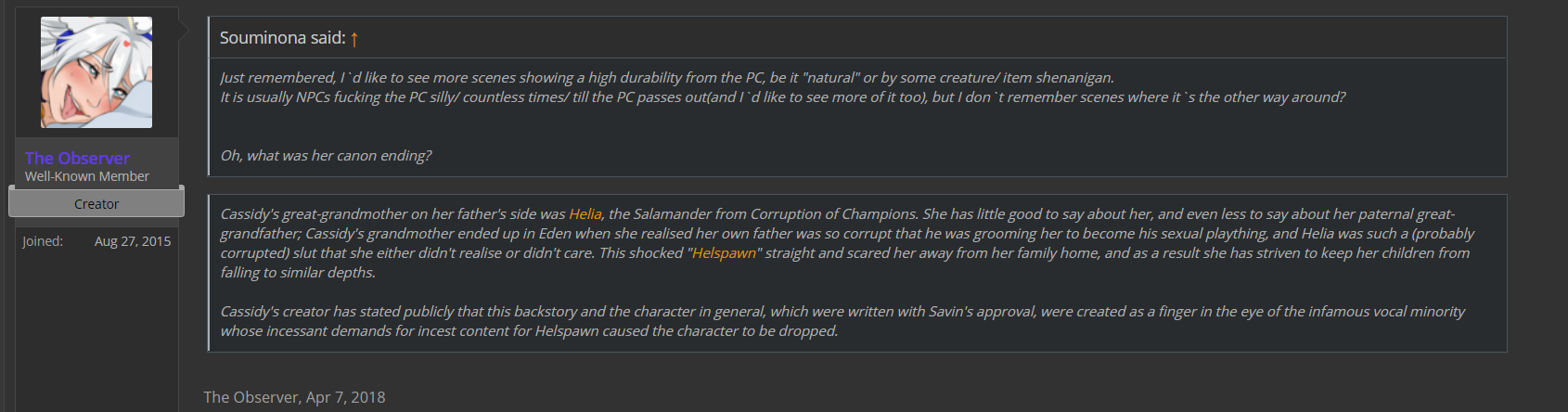The image size is (1568, 412).
Task: Click the Aug 27, 2015 join date
Action: (x=133, y=241)
